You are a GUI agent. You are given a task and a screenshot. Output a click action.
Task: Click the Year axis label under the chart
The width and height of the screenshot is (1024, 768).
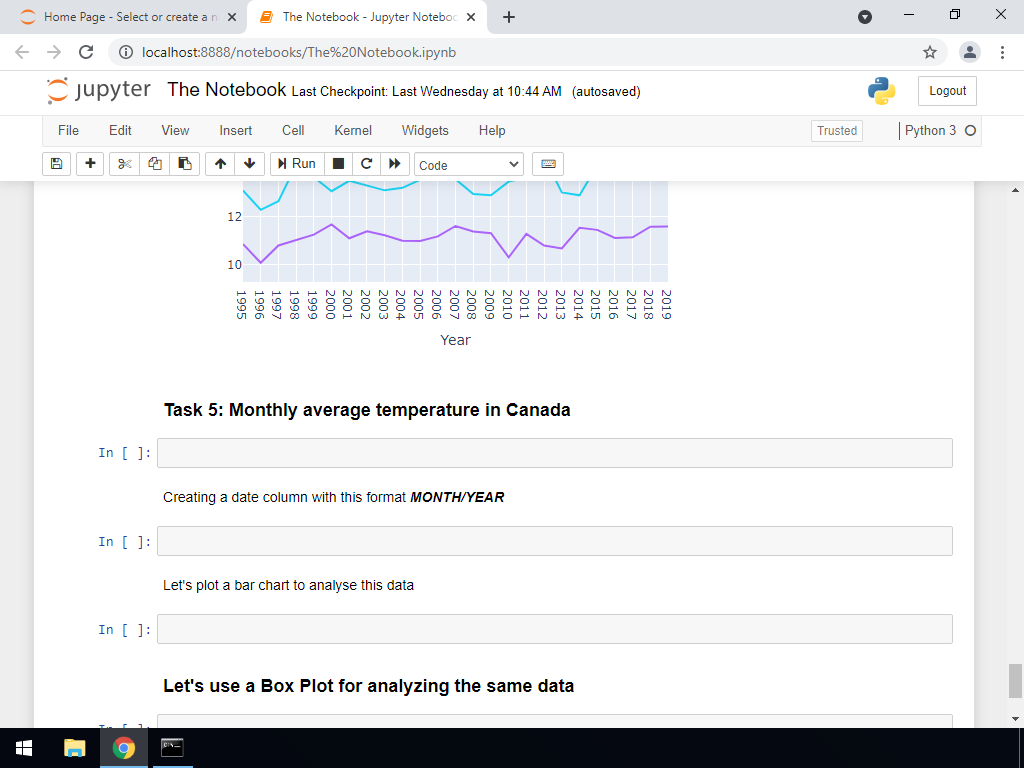tap(455, 340)
